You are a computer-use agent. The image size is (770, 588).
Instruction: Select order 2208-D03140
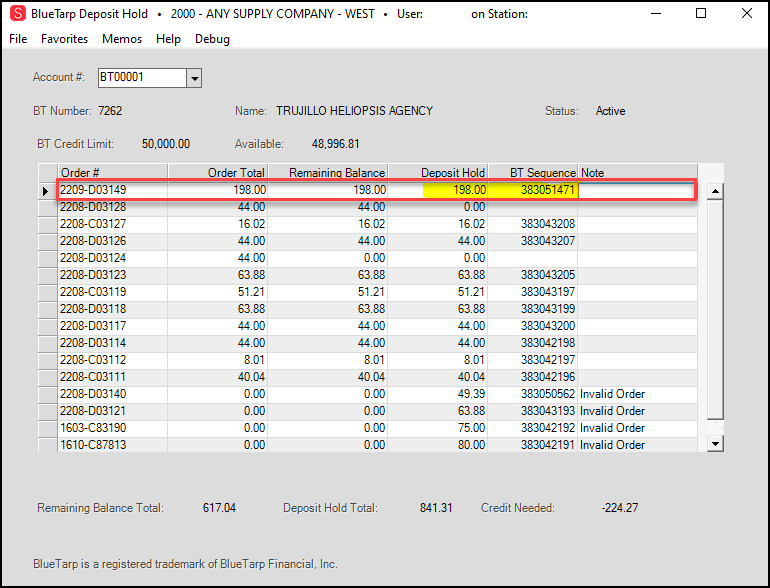(x=112, y=394)
